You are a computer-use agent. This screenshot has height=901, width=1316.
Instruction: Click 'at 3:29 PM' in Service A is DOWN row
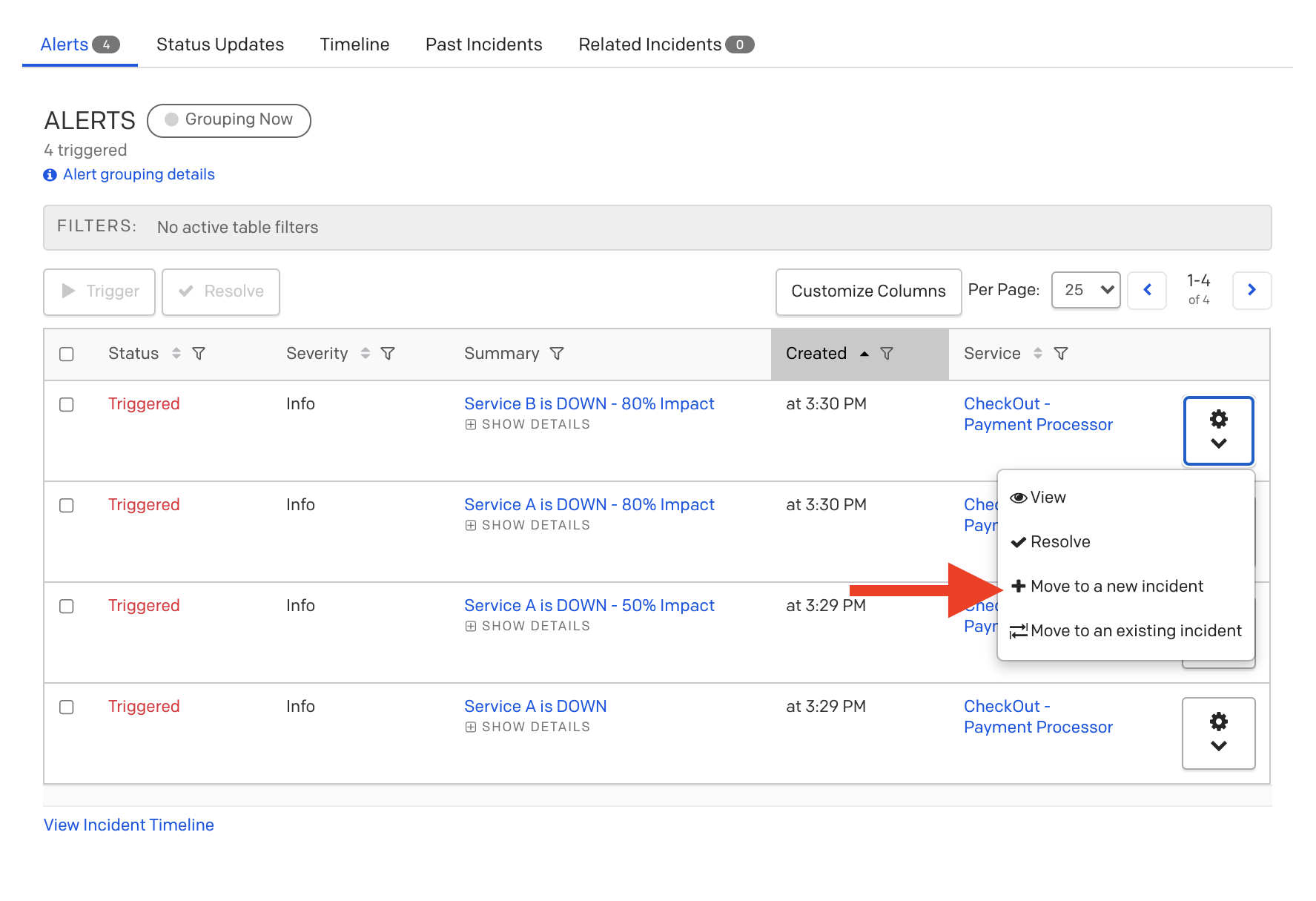click(826, 706)
